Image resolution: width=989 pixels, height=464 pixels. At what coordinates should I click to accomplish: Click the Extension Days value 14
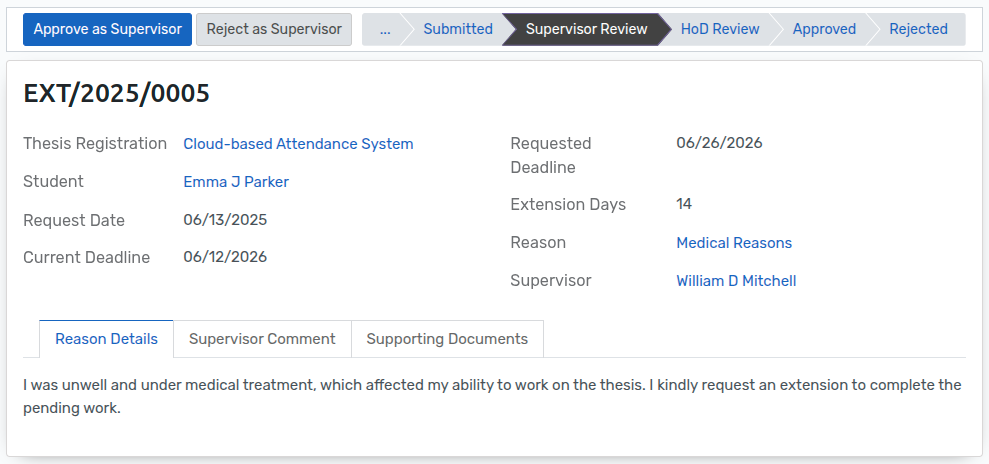[x=684, y=204]
